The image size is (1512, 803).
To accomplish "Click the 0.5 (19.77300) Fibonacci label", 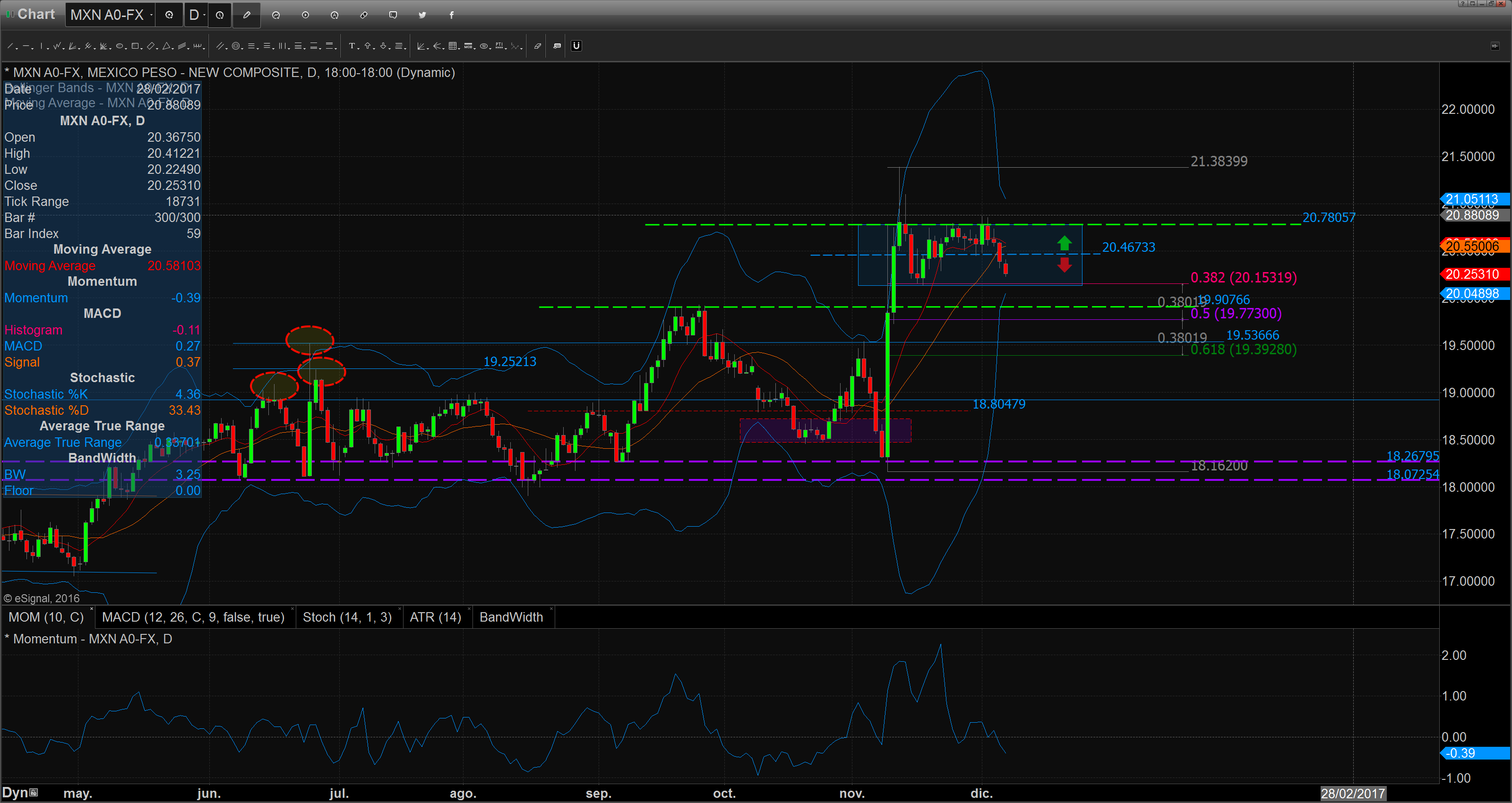I will [x=1236, y=314].
